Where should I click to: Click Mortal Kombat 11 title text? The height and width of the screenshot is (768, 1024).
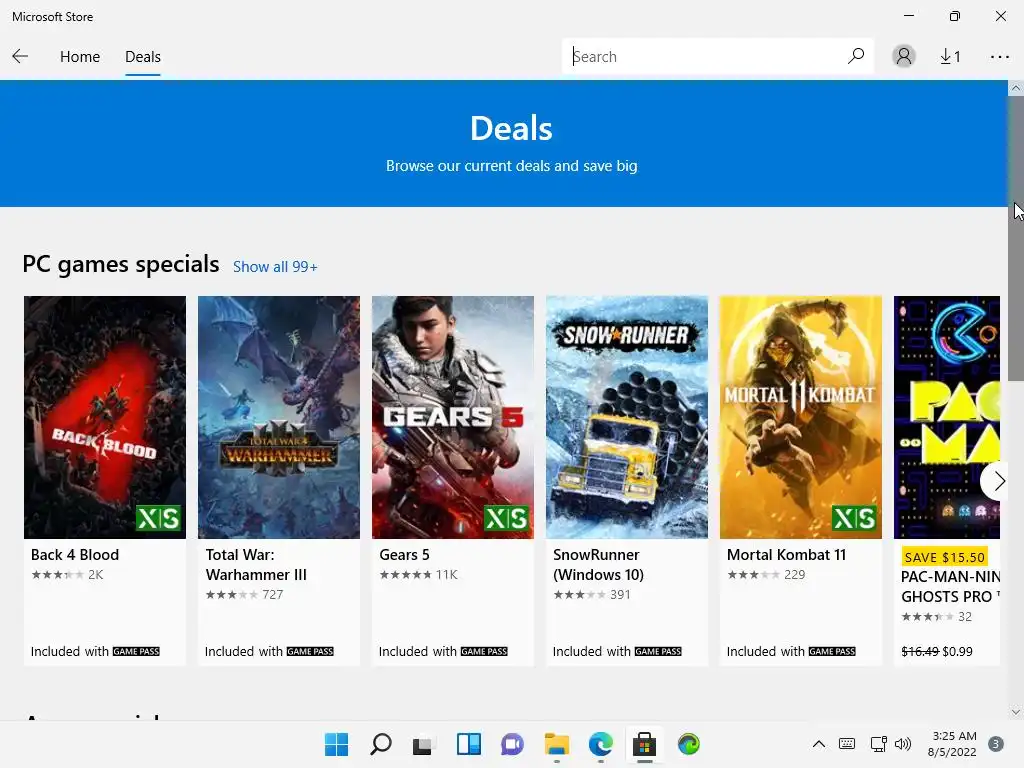(x=786, y=554)
